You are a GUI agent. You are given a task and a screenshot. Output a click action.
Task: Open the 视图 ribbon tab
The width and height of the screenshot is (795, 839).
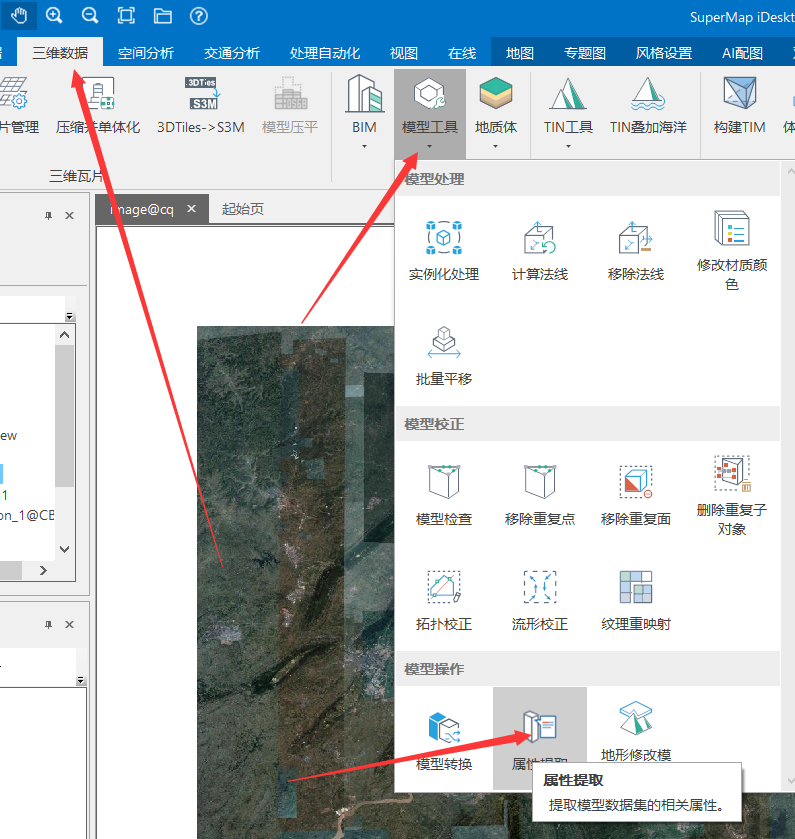point(404,52)
